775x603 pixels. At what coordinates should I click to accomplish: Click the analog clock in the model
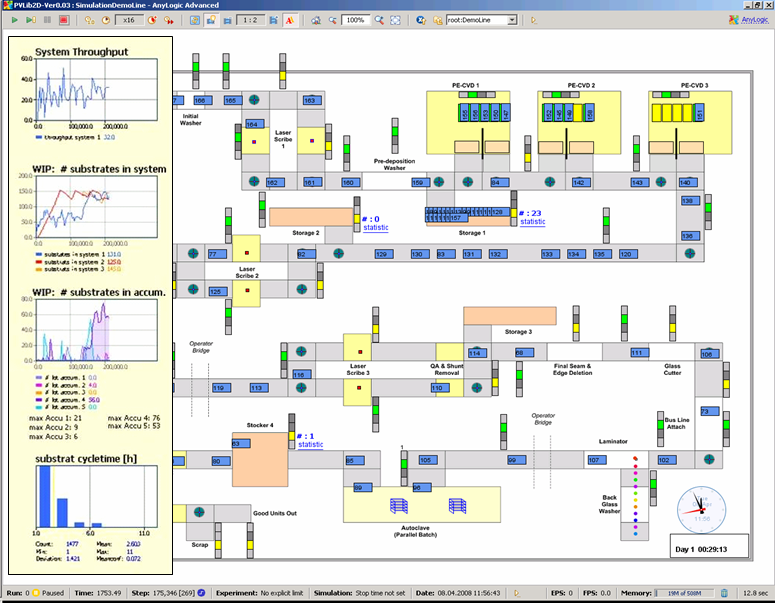700,509
